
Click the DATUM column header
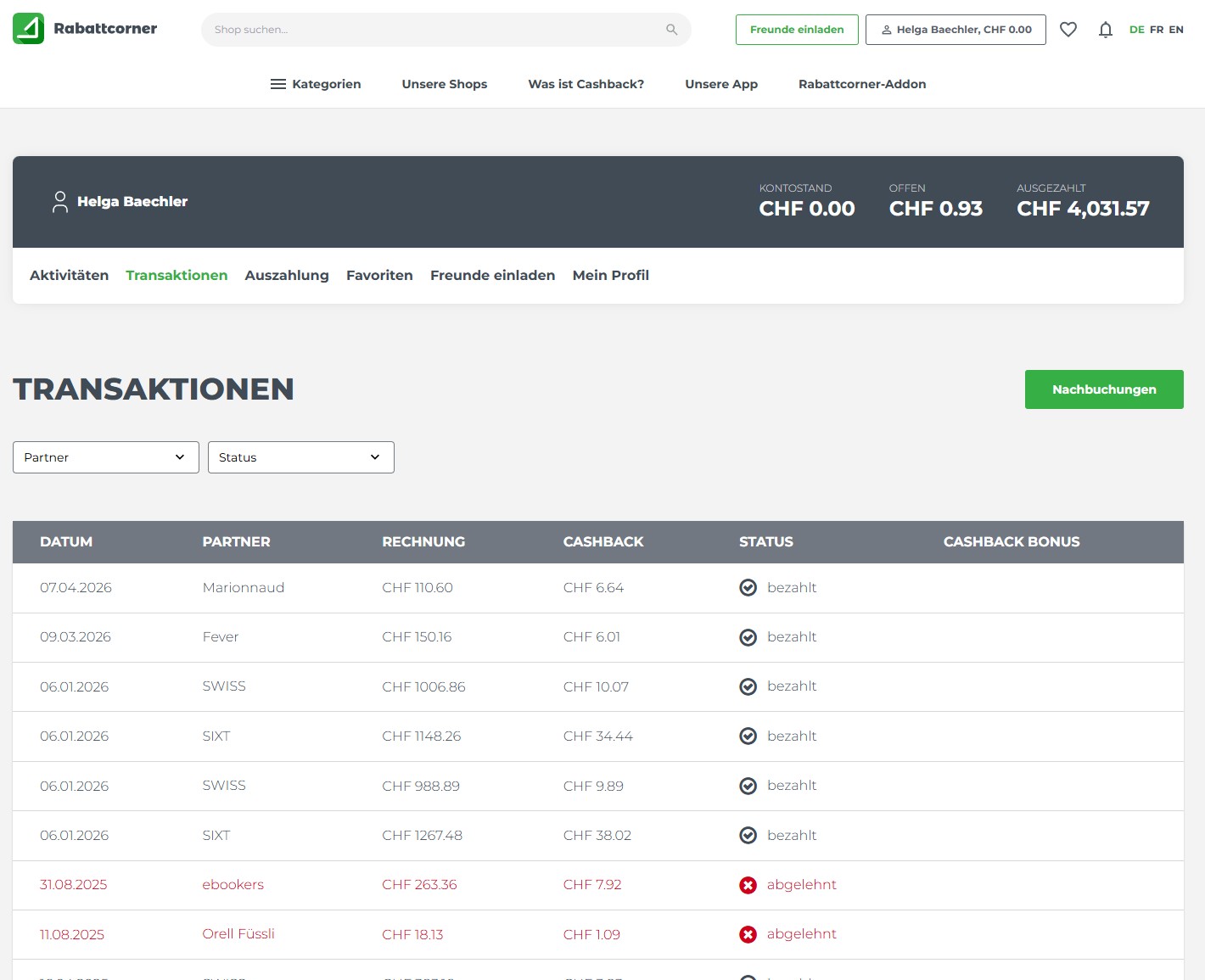[66, 542]
